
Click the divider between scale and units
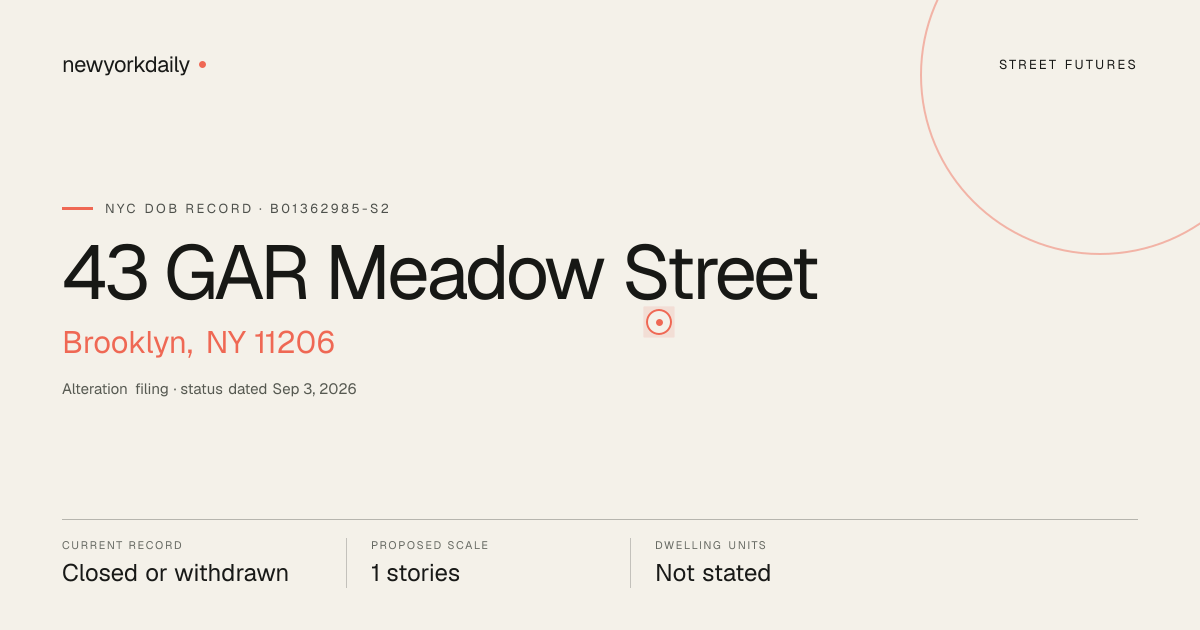point(630,563)
